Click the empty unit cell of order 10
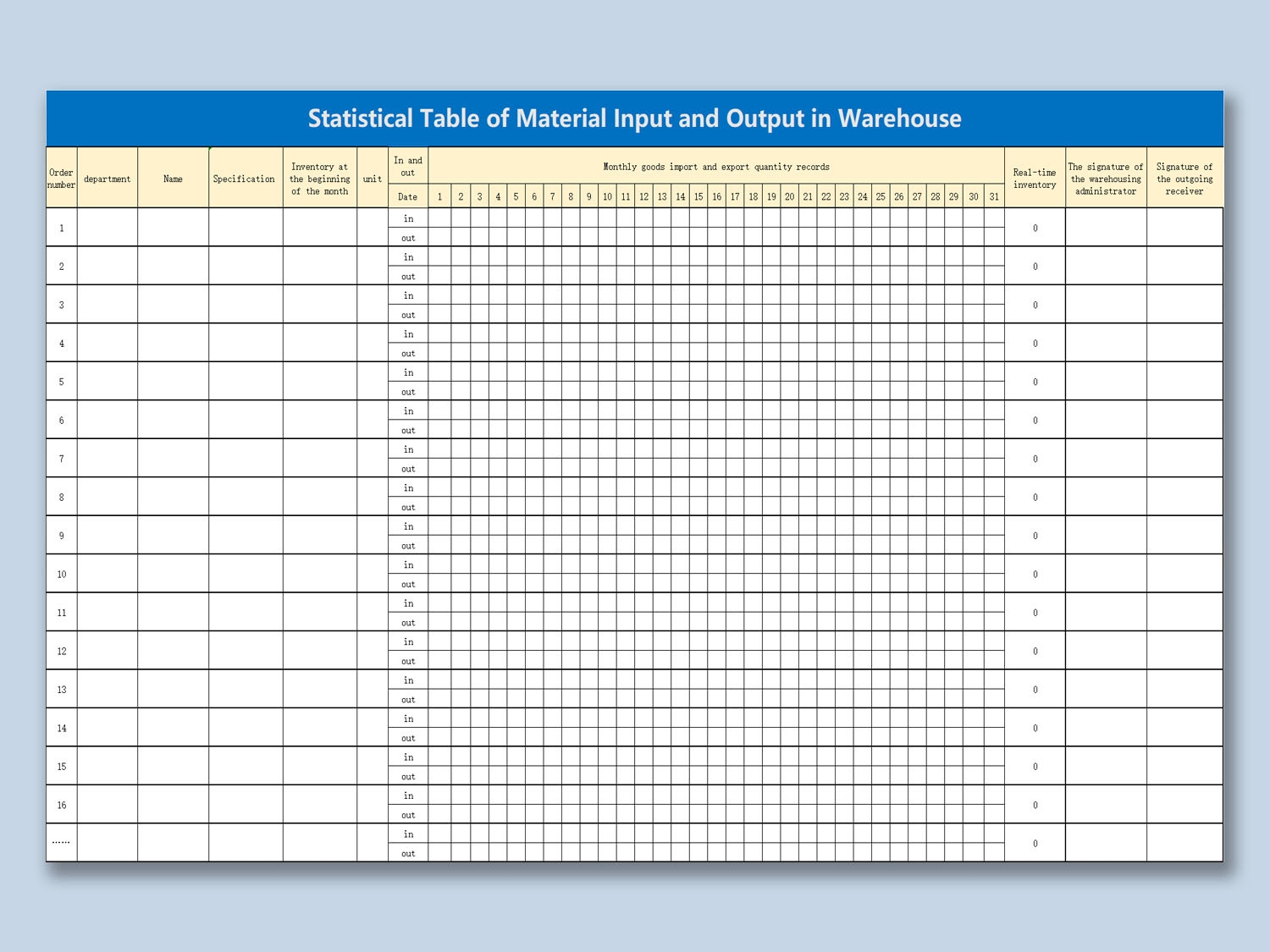The image size is (1270, 952). [373, 574]
